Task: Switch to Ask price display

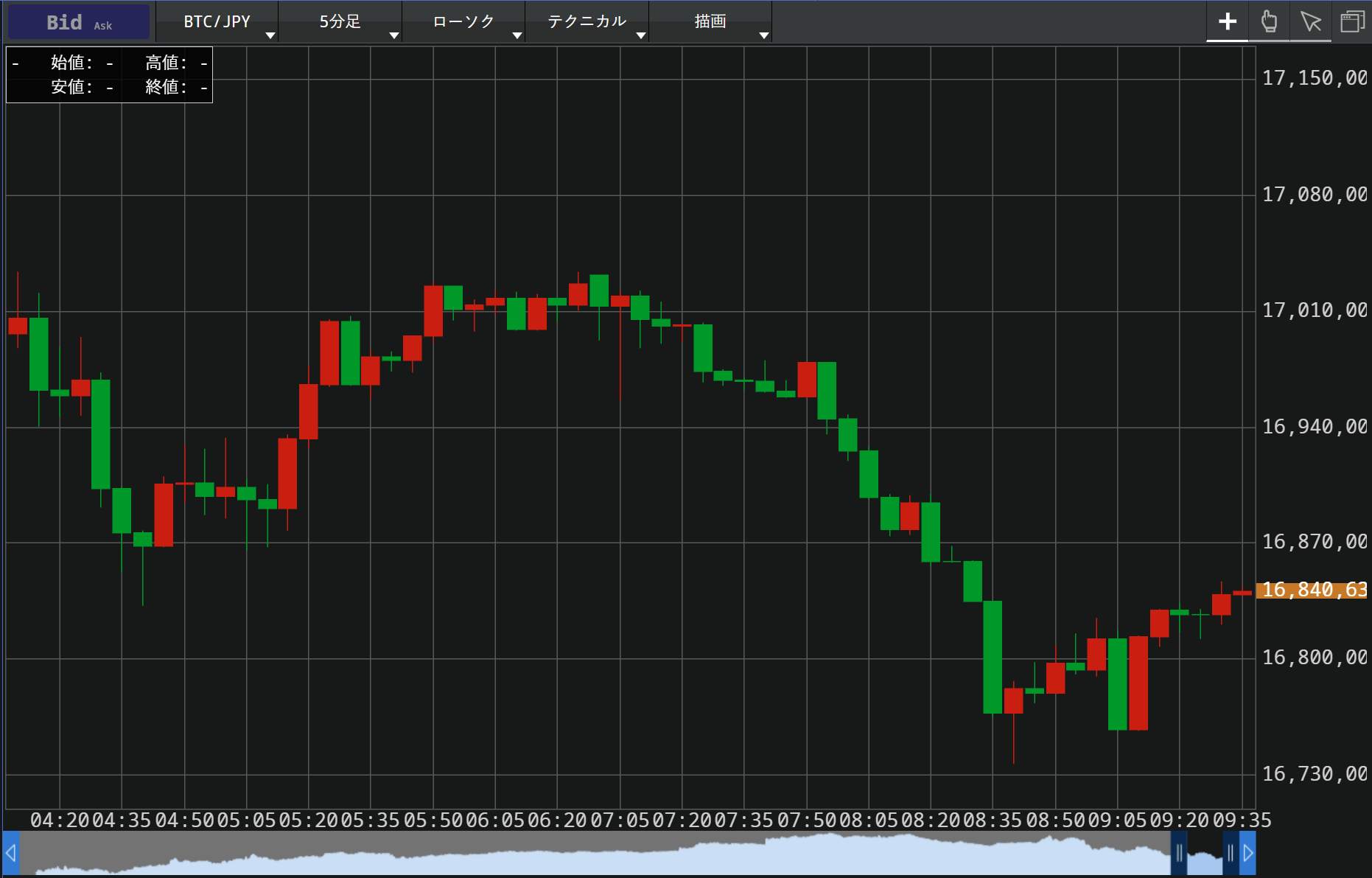Action: point(103,26)
